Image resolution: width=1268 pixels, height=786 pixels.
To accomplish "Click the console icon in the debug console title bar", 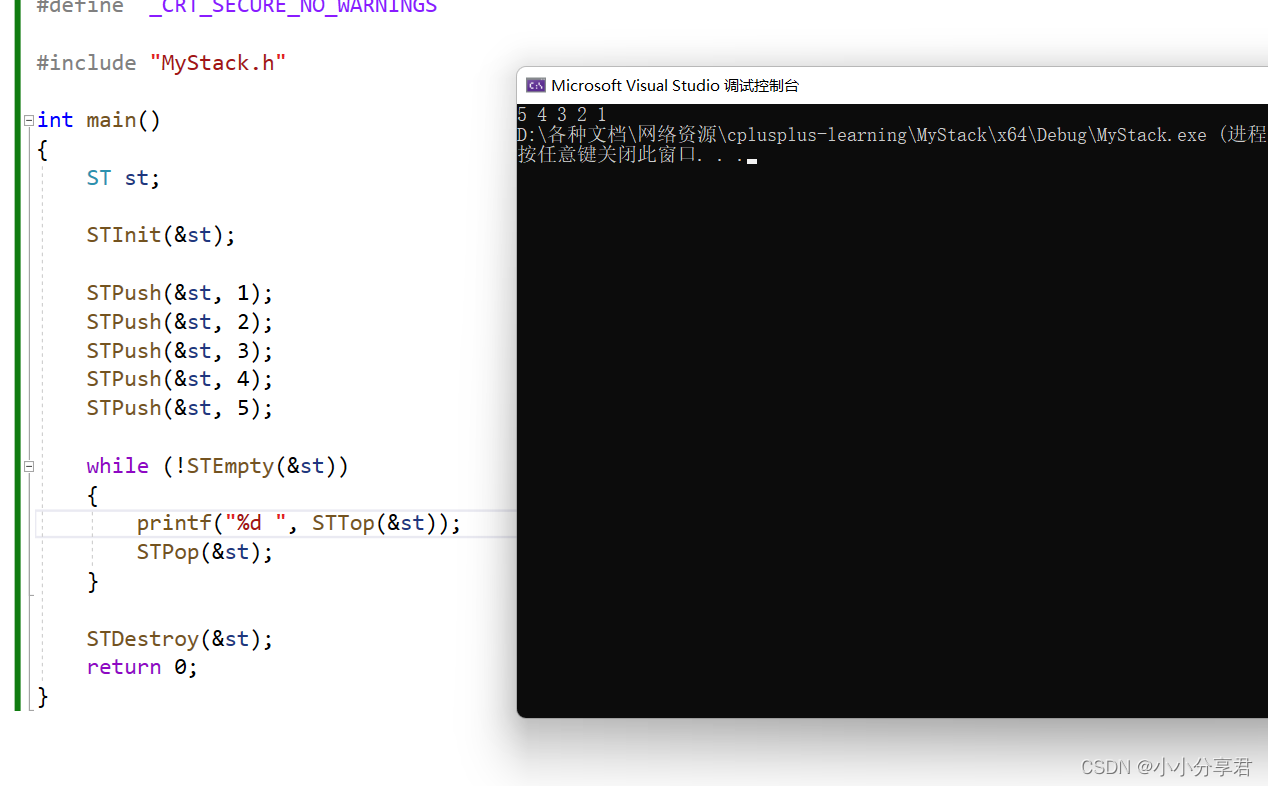I will tap(535, 85).
